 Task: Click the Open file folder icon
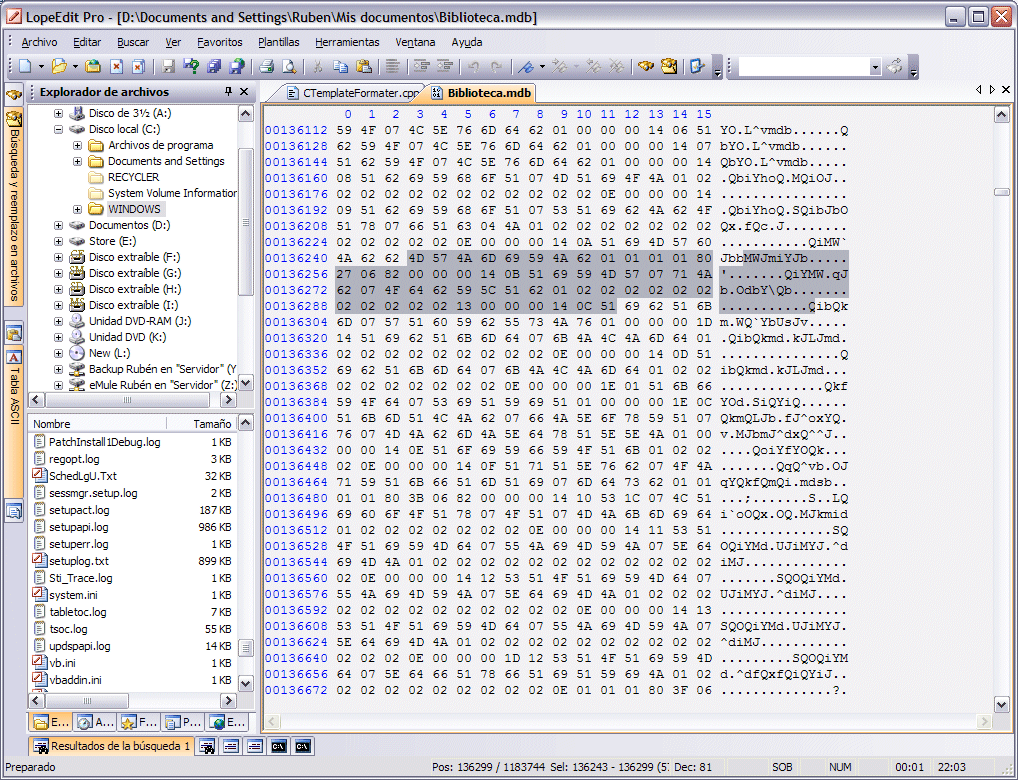pos(59,66)
